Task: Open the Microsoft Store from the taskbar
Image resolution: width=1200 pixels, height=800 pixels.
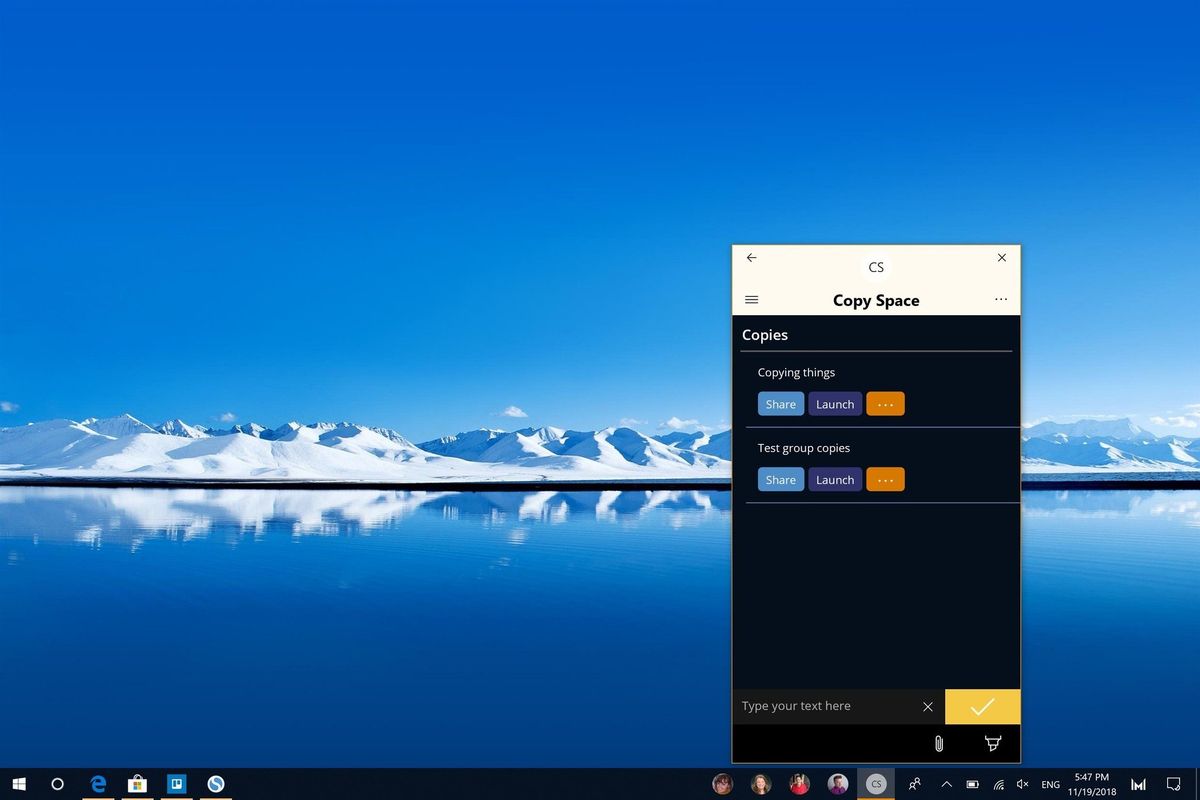Action: click(x=137, y=784)
